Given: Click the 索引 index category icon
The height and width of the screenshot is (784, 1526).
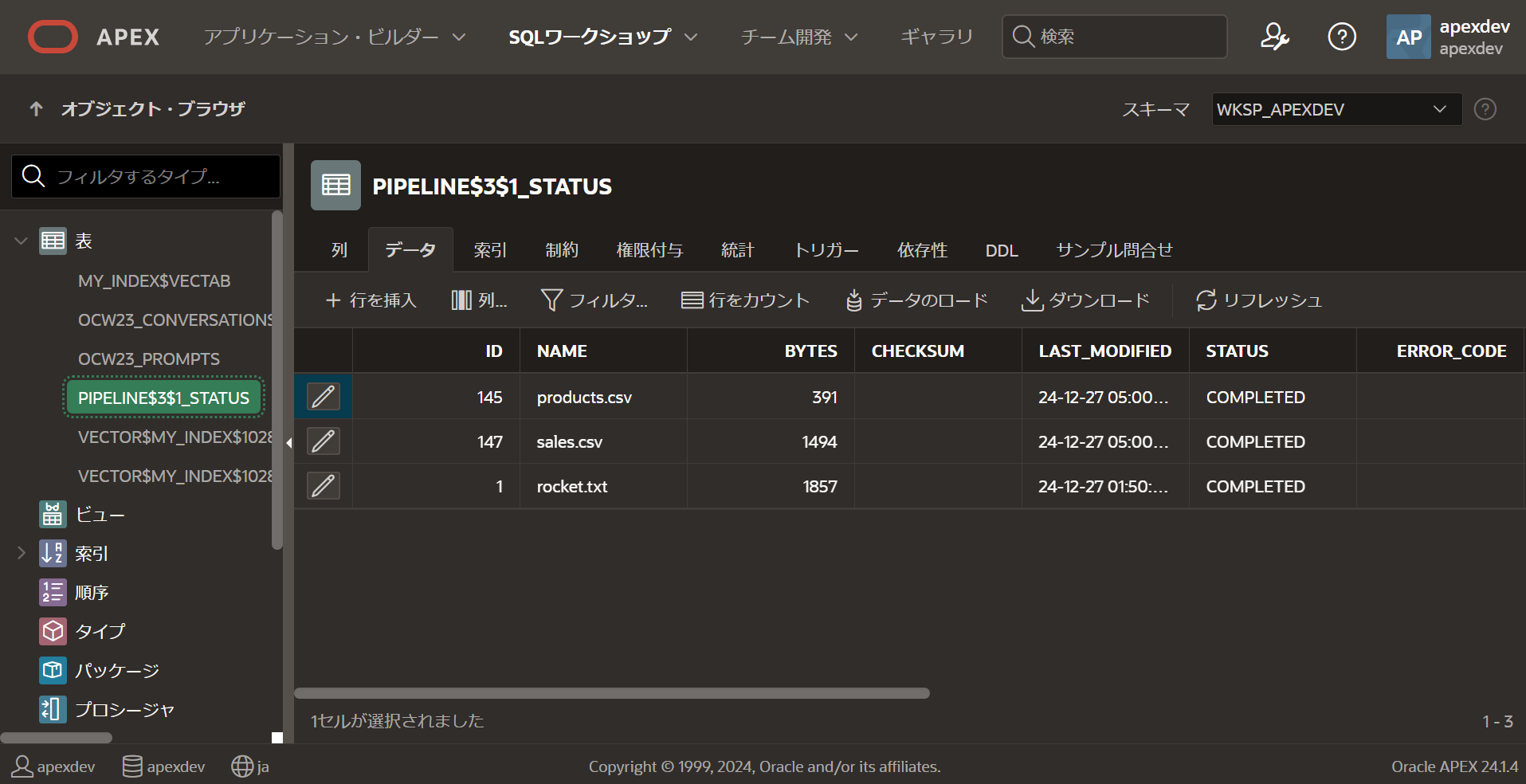Looking at the screenshot, I should (x=53, y=553).
